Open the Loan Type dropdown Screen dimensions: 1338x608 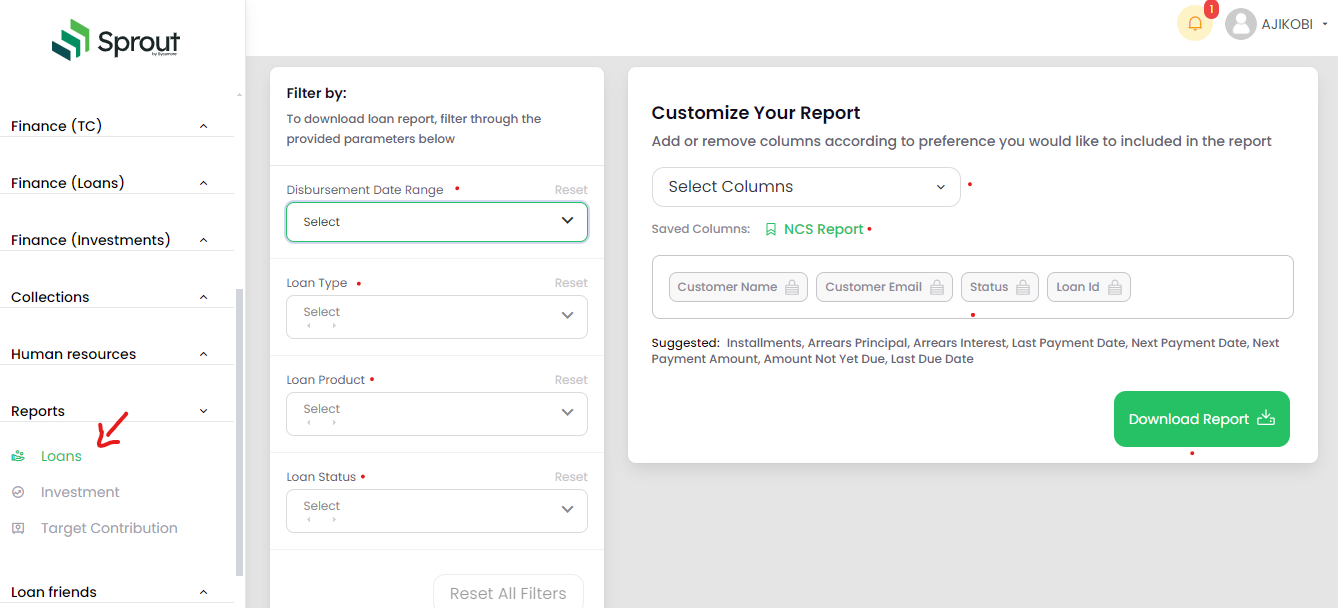[437, 317]
